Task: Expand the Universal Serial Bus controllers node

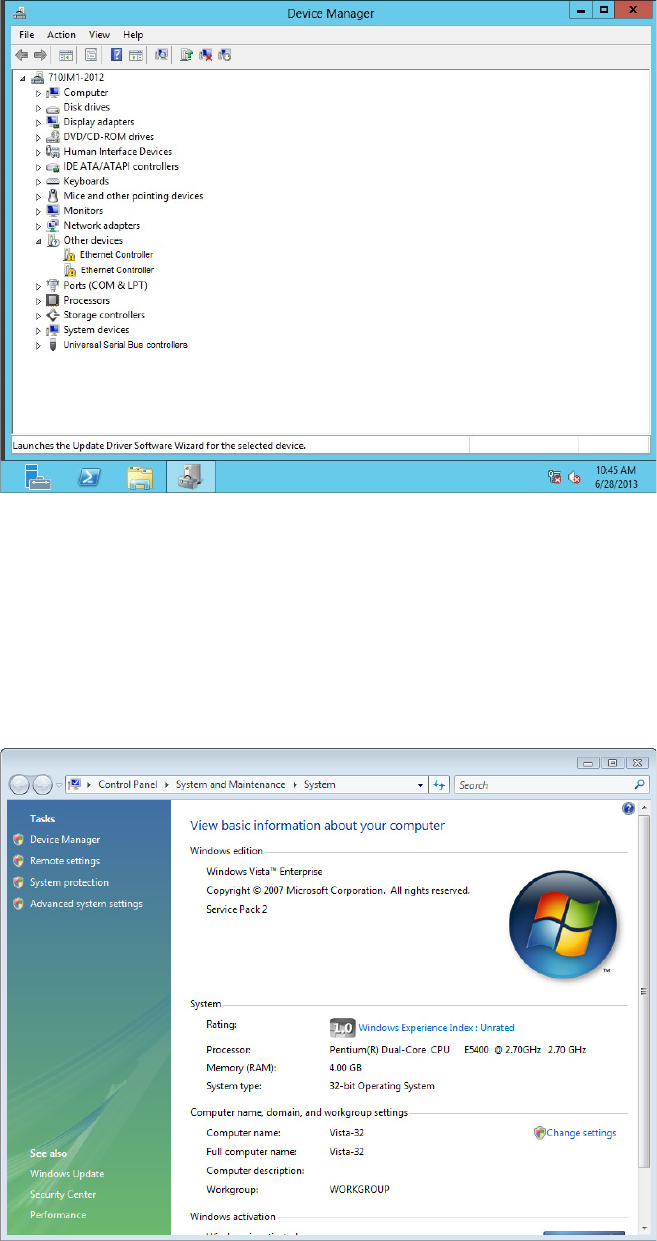Action: [x=39, y=345]
